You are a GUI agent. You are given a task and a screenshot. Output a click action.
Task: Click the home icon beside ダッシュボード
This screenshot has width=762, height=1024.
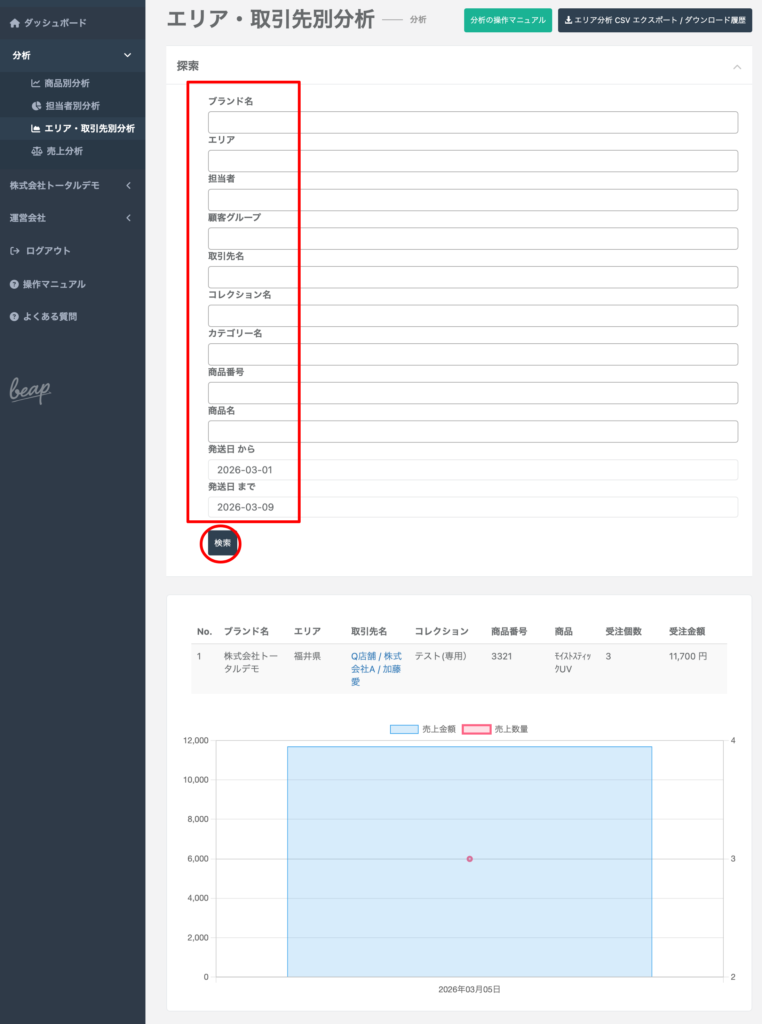coord(15,22)
